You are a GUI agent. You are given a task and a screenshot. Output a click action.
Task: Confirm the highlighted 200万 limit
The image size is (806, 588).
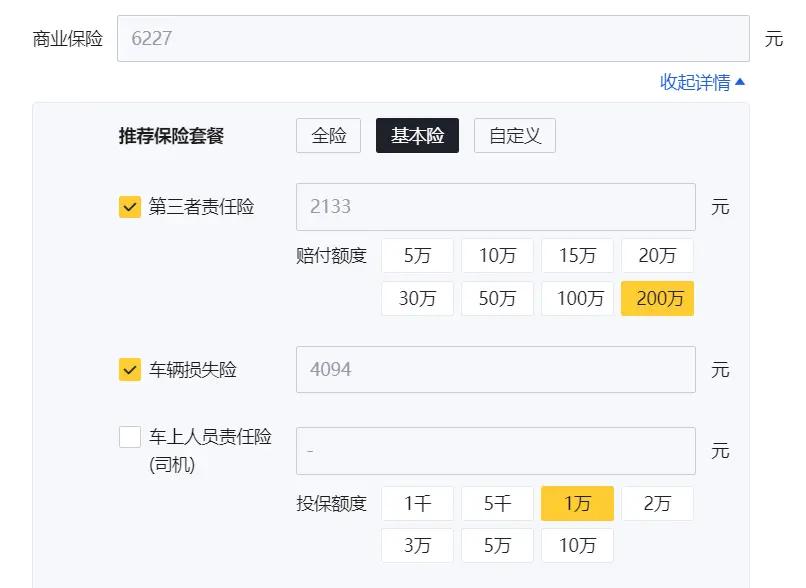657,298
